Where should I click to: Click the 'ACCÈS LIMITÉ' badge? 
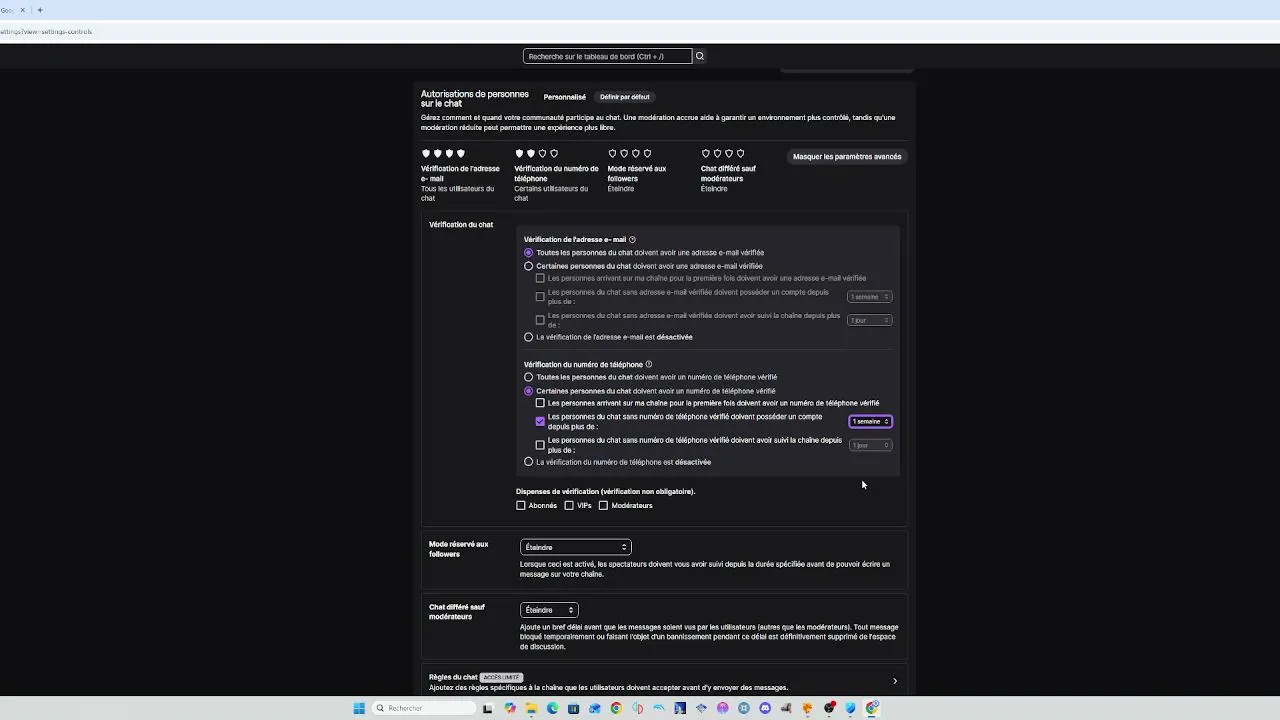502,677
